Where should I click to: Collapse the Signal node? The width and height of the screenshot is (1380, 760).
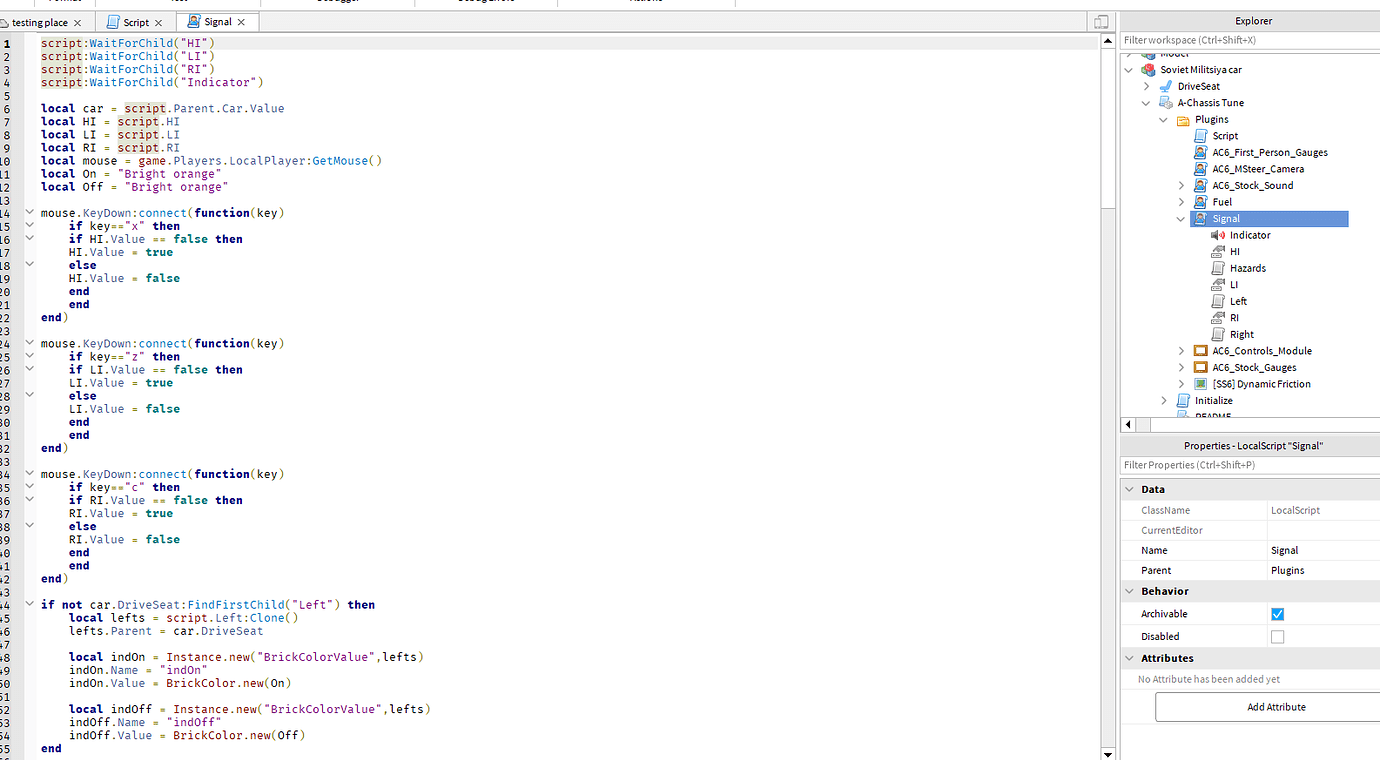(1181, 218)
